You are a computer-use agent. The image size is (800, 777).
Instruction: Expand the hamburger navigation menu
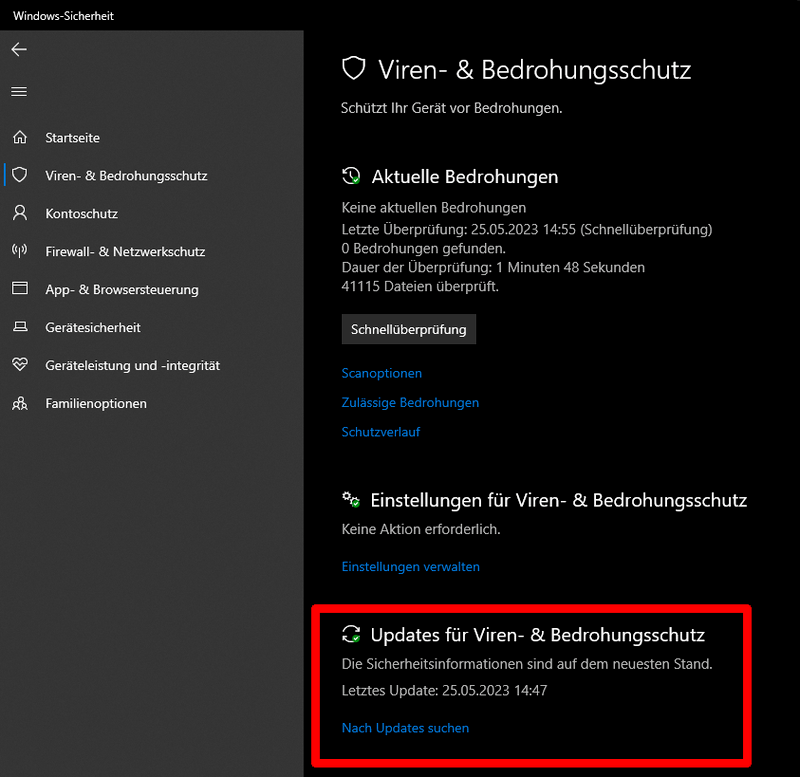tap(19, 91)
